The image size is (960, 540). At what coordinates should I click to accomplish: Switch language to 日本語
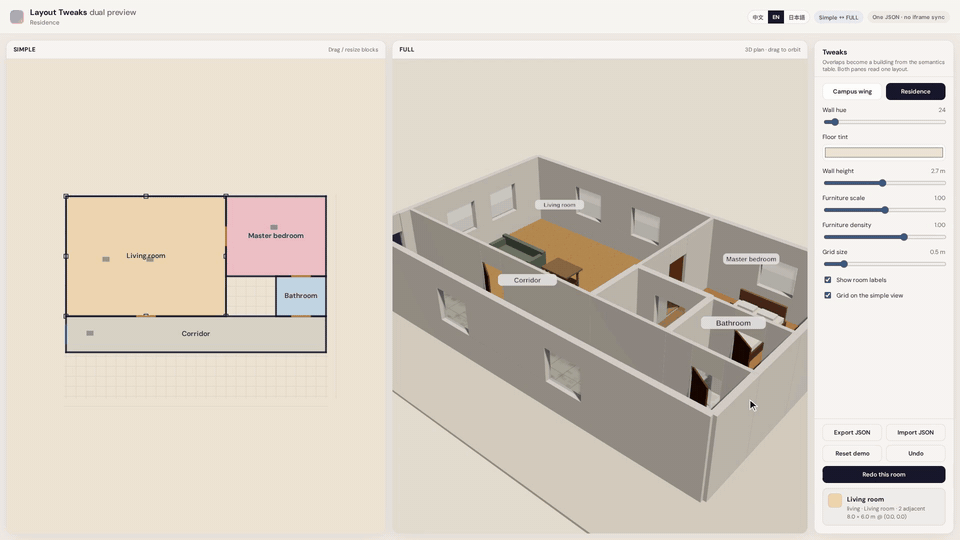[797, 17]
